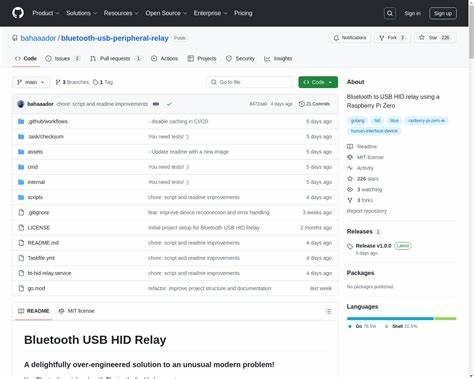Click the cmd folder icon

click(21, 167)
